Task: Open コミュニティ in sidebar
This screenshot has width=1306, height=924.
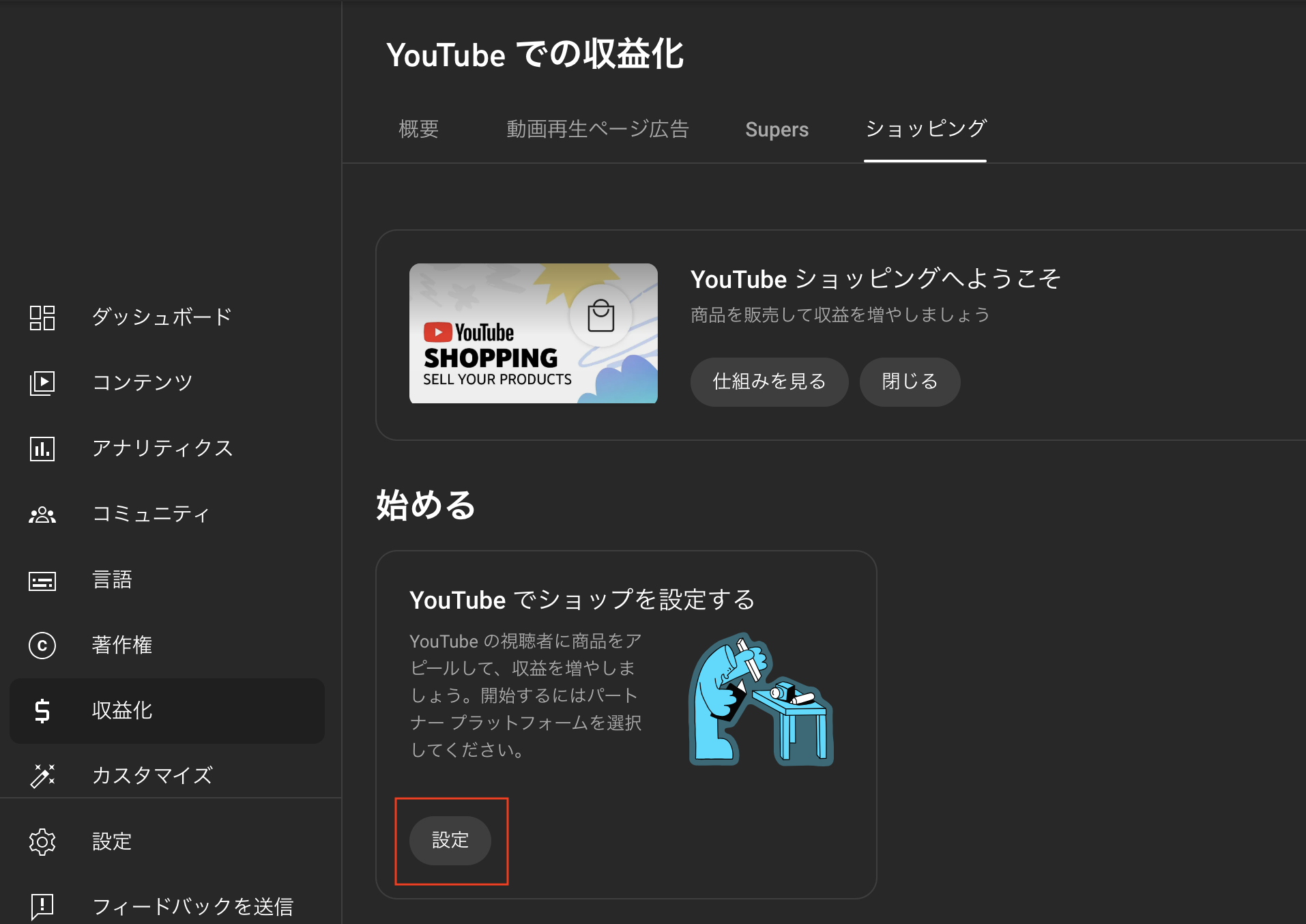Action: point(151,513)
